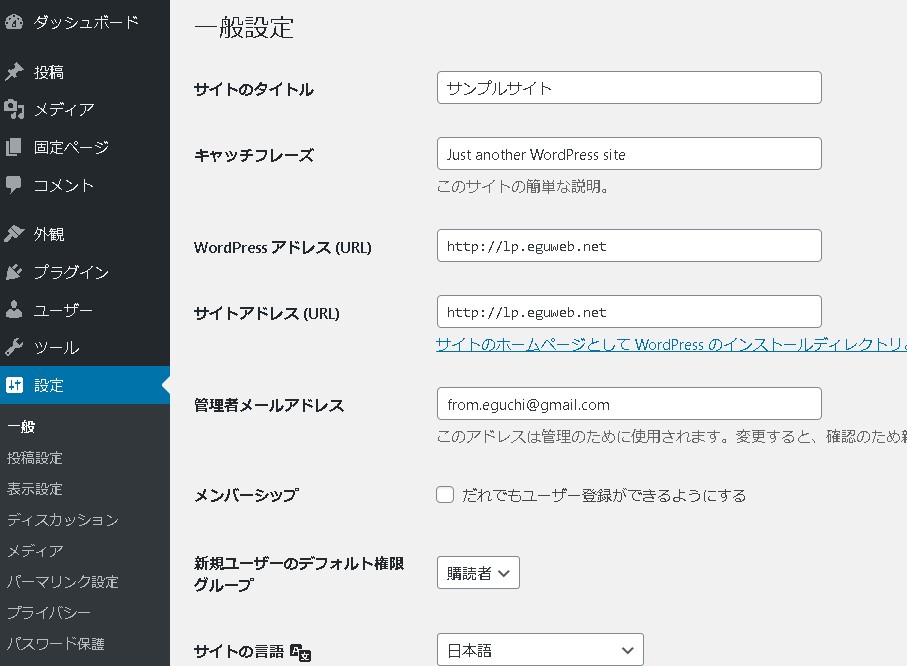Open the ディスカッション discussion settings link
This screenshot has height=666, width=907.
point(63,520)
